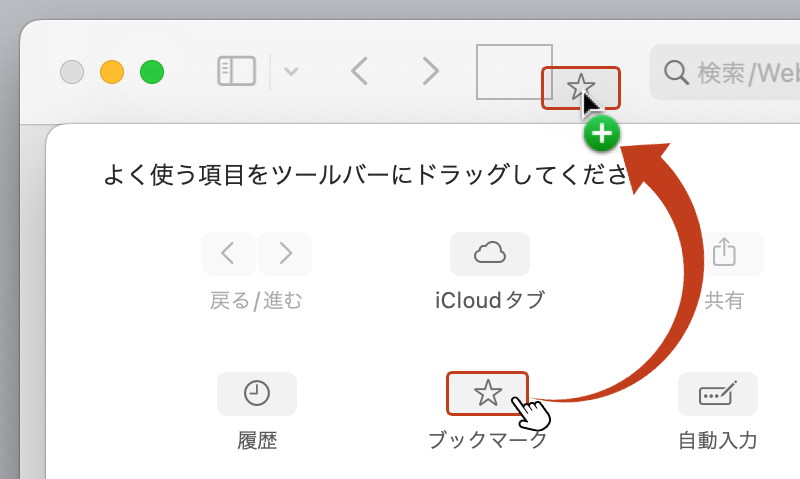Select the ブックマーク star item in the palette
800x479 pixels.
coord(487,393)
